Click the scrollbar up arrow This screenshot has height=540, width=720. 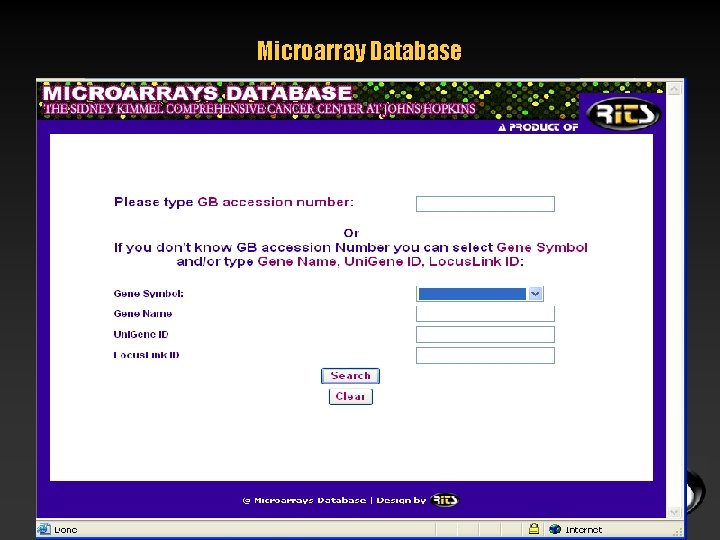click(674, 89)
